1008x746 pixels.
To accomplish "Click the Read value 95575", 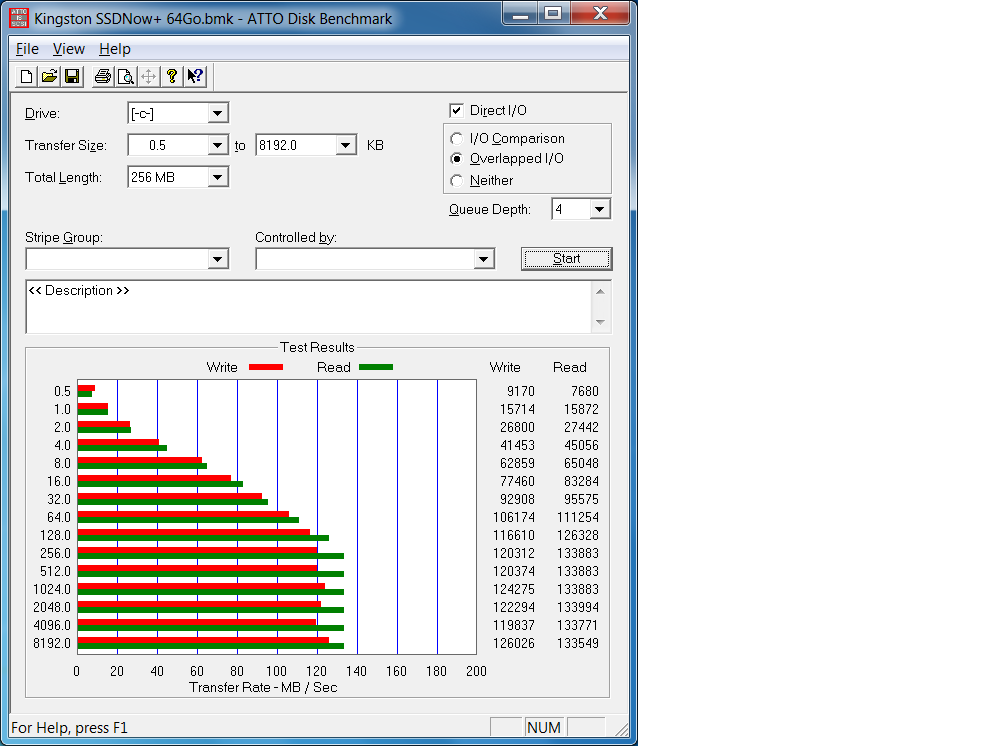I will coord(582,499).
